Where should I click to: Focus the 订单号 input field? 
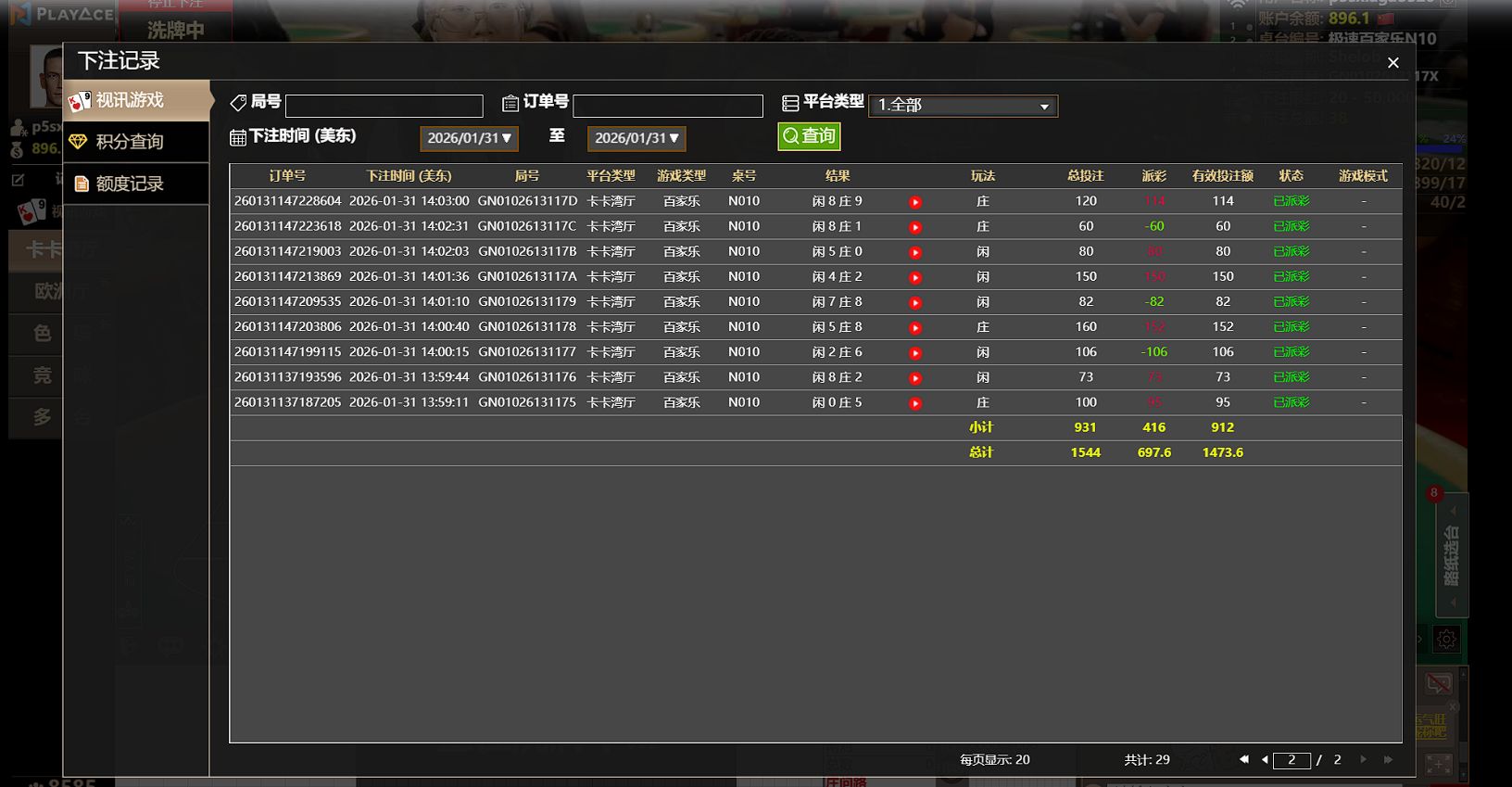668,106
